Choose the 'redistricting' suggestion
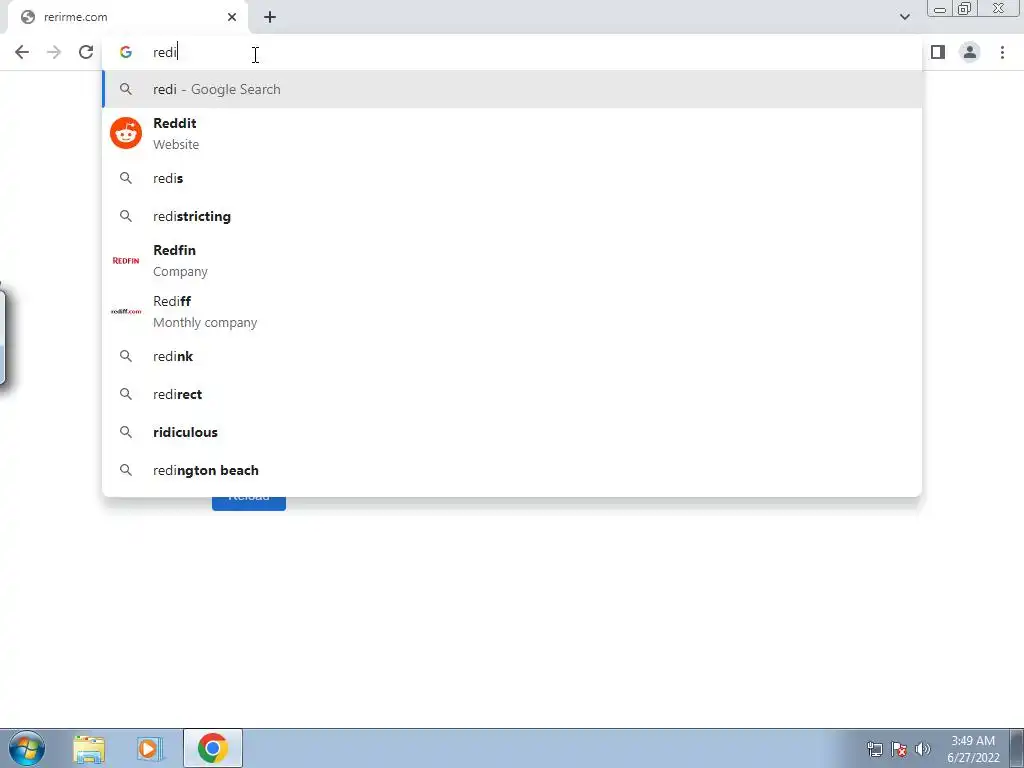 pyautogui.click(x=512, y=216)
